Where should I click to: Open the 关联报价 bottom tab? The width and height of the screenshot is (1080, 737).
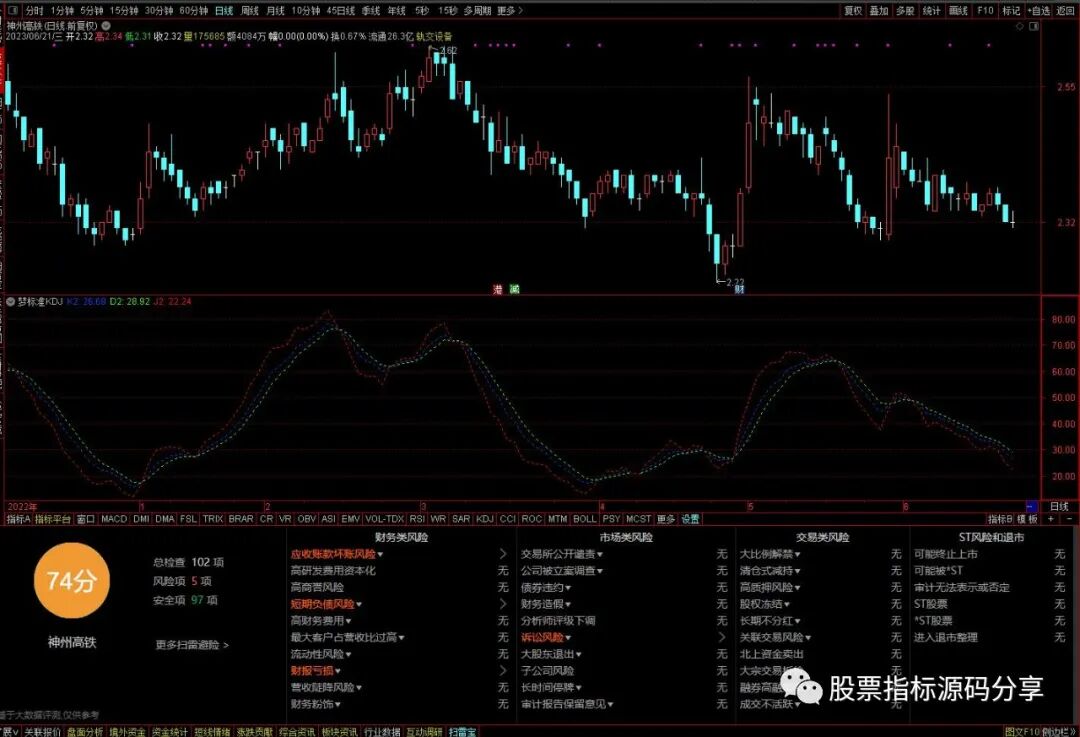[x=43, y=731]
